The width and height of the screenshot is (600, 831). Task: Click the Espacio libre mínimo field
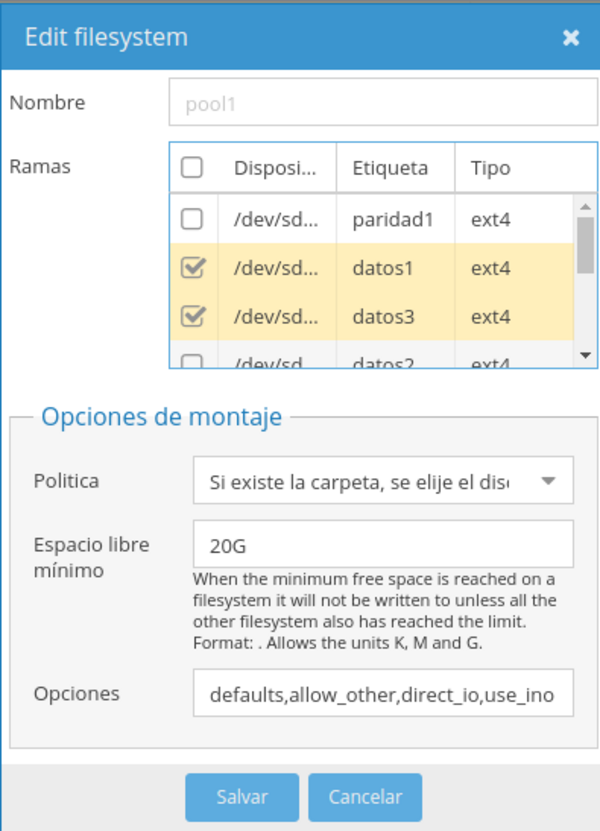[382, 544]
